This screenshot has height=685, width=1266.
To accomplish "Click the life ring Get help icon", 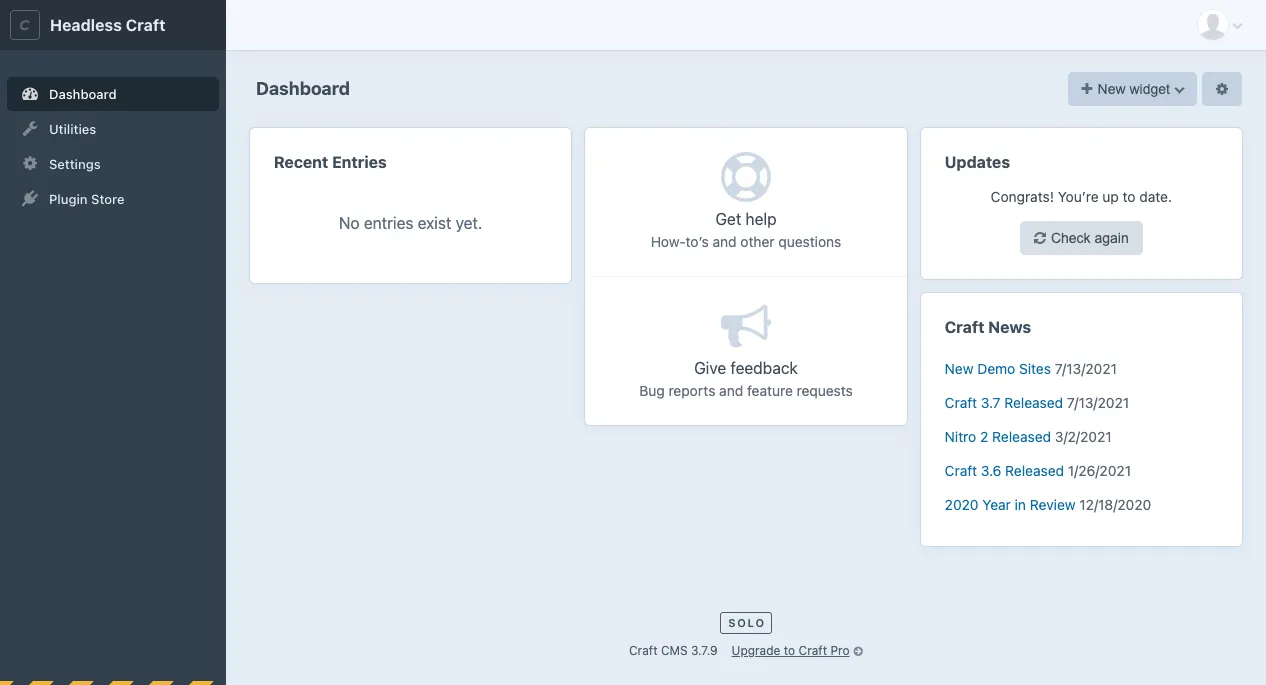I will click(746, 177).
